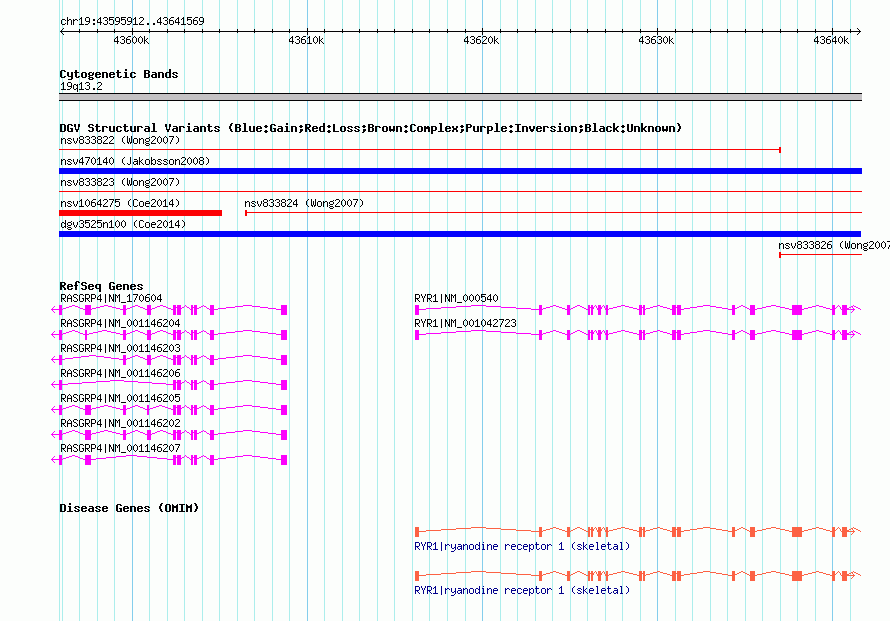Click the nsv833822 (Wong2007) variant label

tap(120, 140)
